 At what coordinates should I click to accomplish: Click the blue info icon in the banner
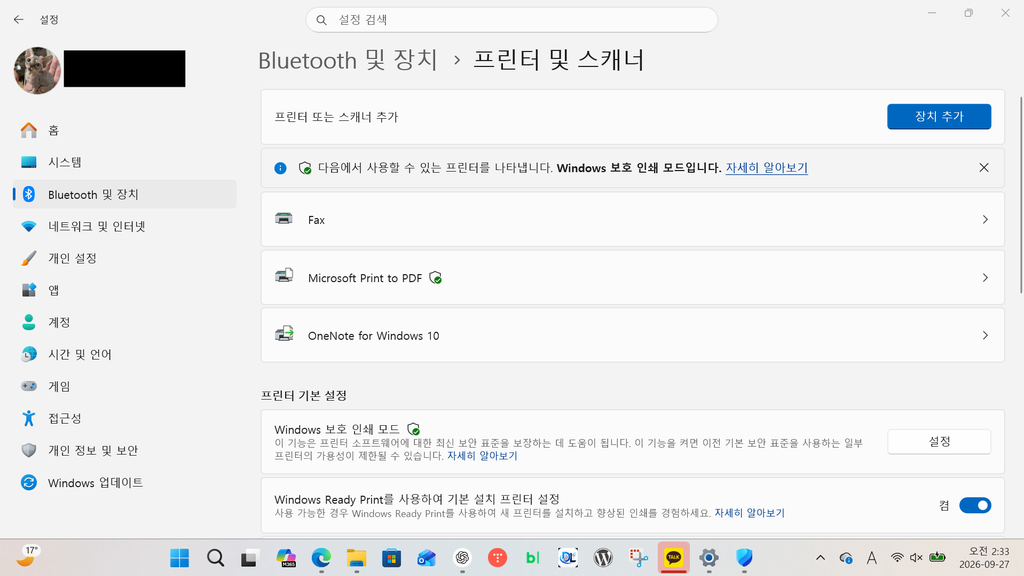(x=280, y=168)
